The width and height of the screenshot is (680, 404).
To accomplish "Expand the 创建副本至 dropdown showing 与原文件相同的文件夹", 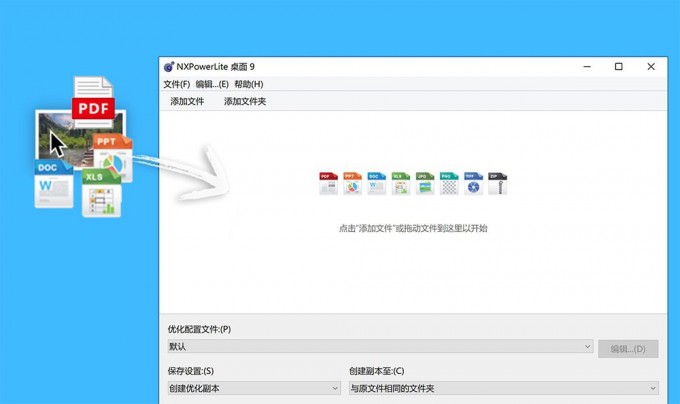I will 504,388.
